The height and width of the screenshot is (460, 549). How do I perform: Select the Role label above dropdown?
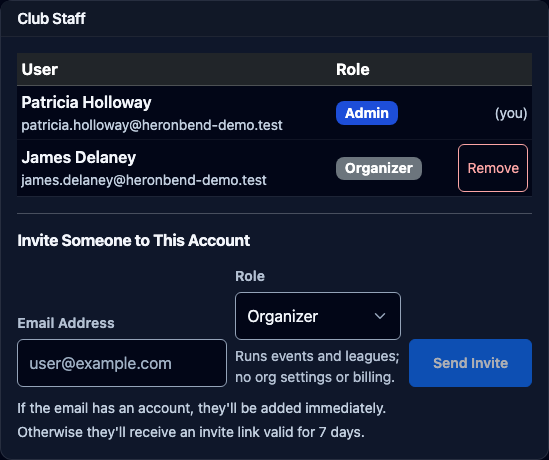coord(250,276)
